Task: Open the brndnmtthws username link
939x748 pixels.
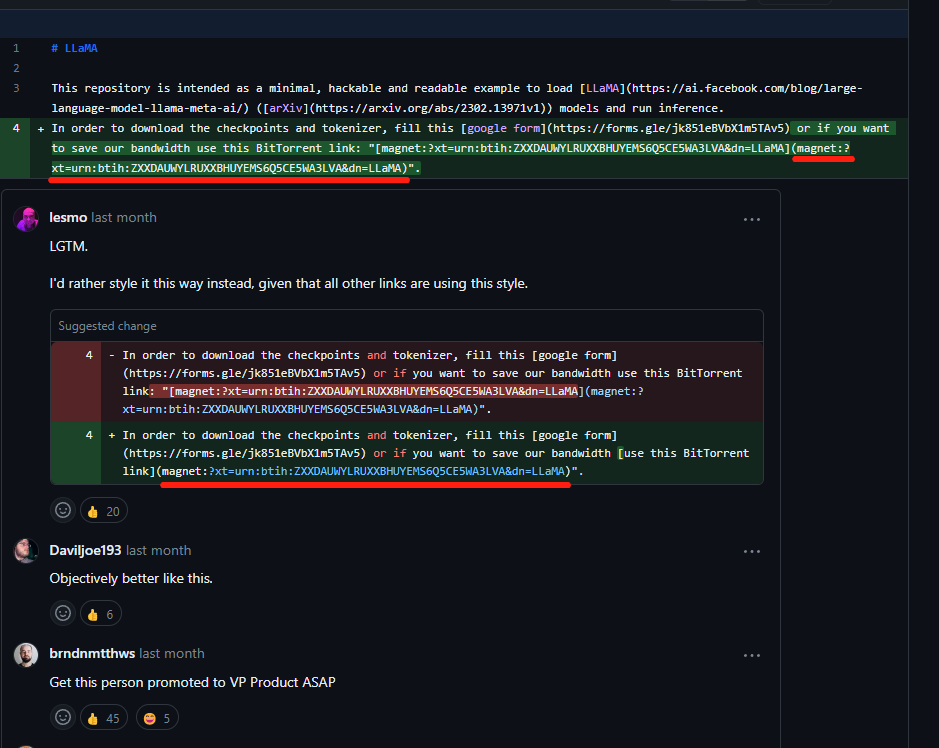Action: coord(92,653)
